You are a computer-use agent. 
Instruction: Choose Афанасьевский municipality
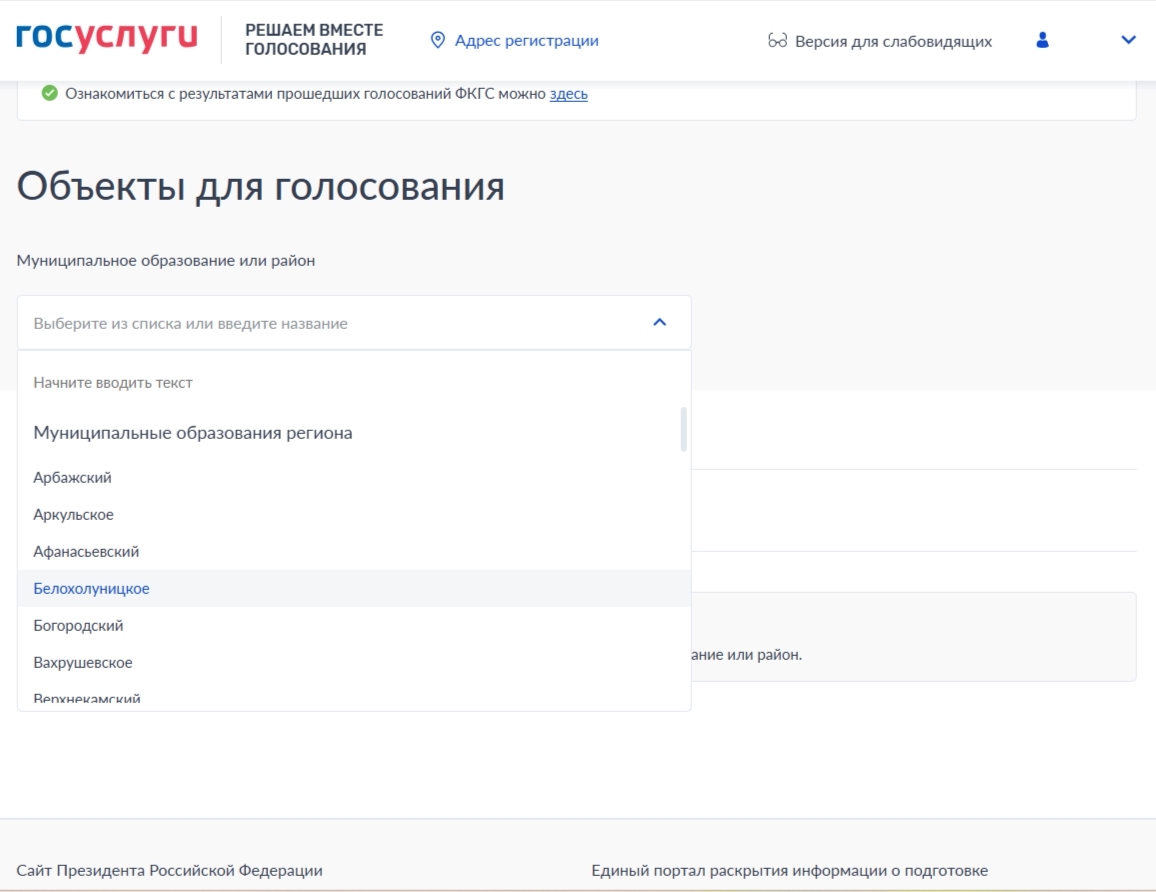[86, 552]
